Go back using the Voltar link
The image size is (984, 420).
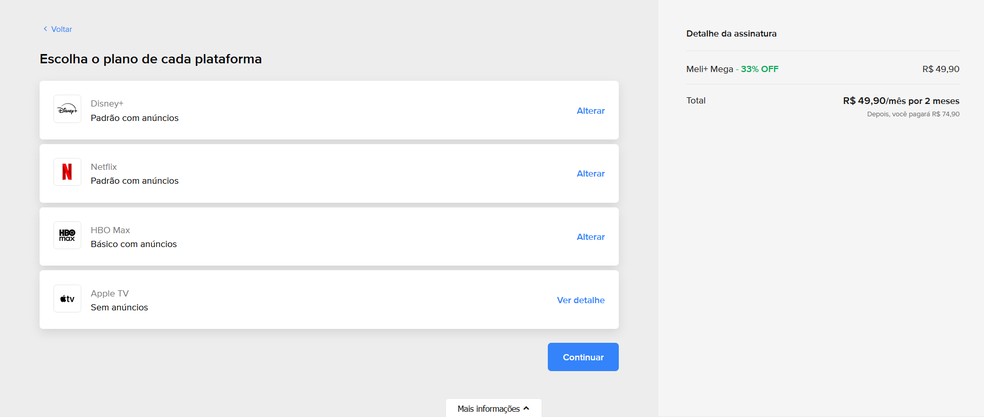[x=61, y=29]
